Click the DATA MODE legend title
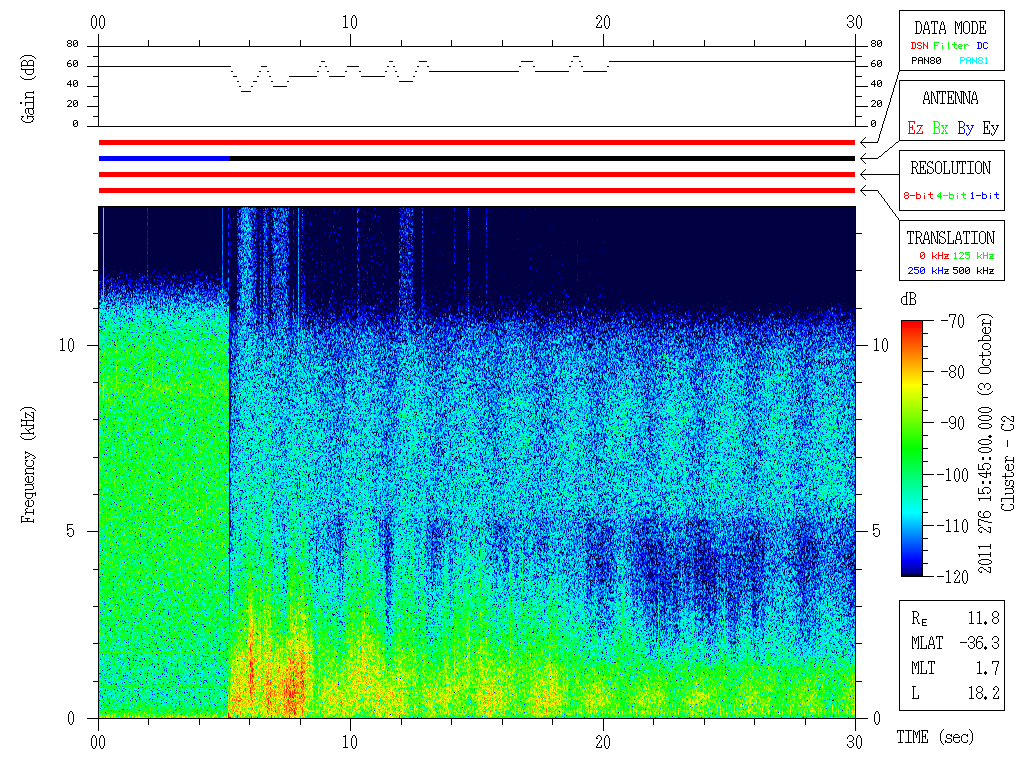This screenshot has height=768, width=1024. pos(950,28)
